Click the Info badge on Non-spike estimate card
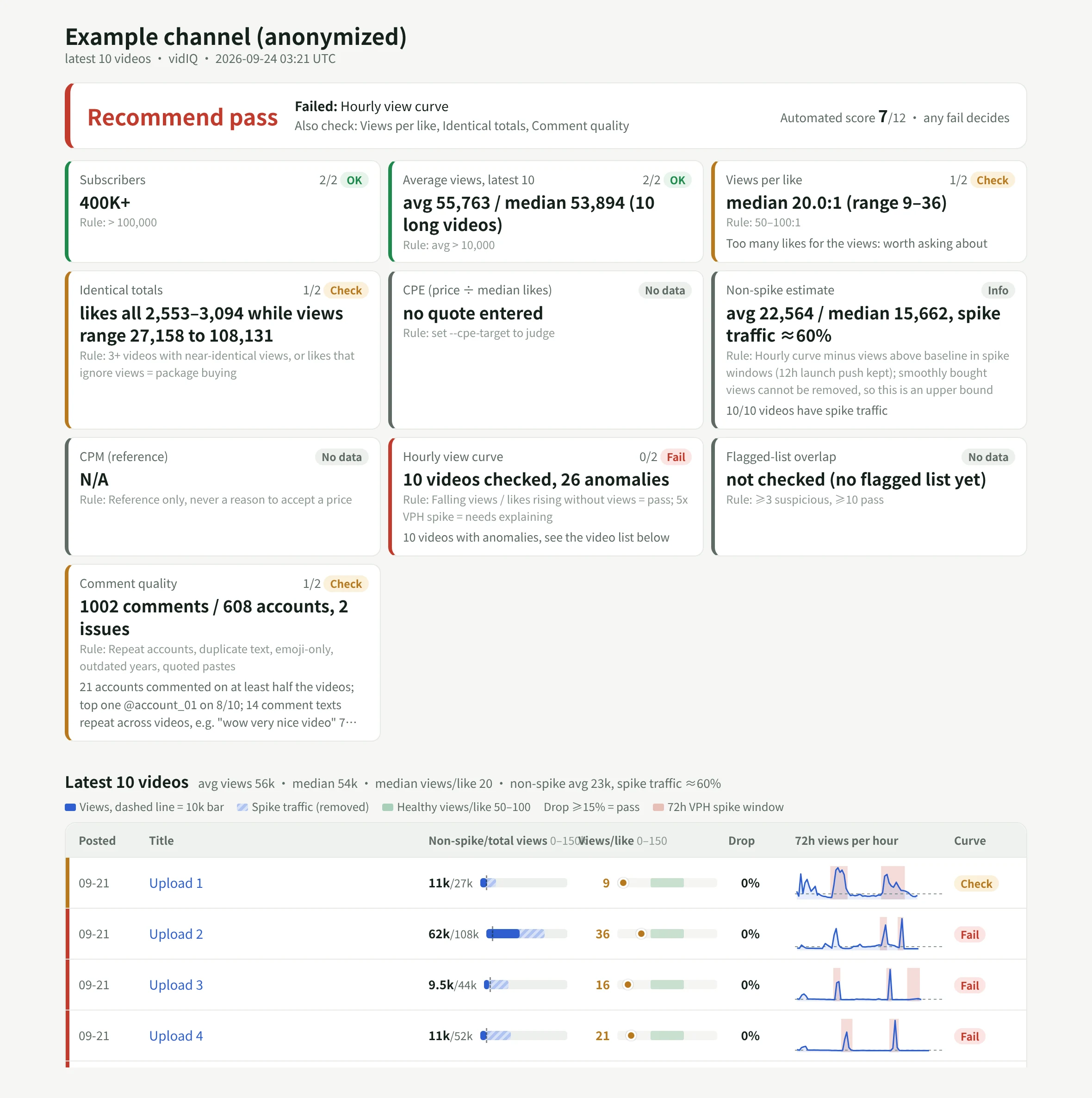Image resolution: width=1092 pixels, height=1098 pixels. [x=998, y=290]
